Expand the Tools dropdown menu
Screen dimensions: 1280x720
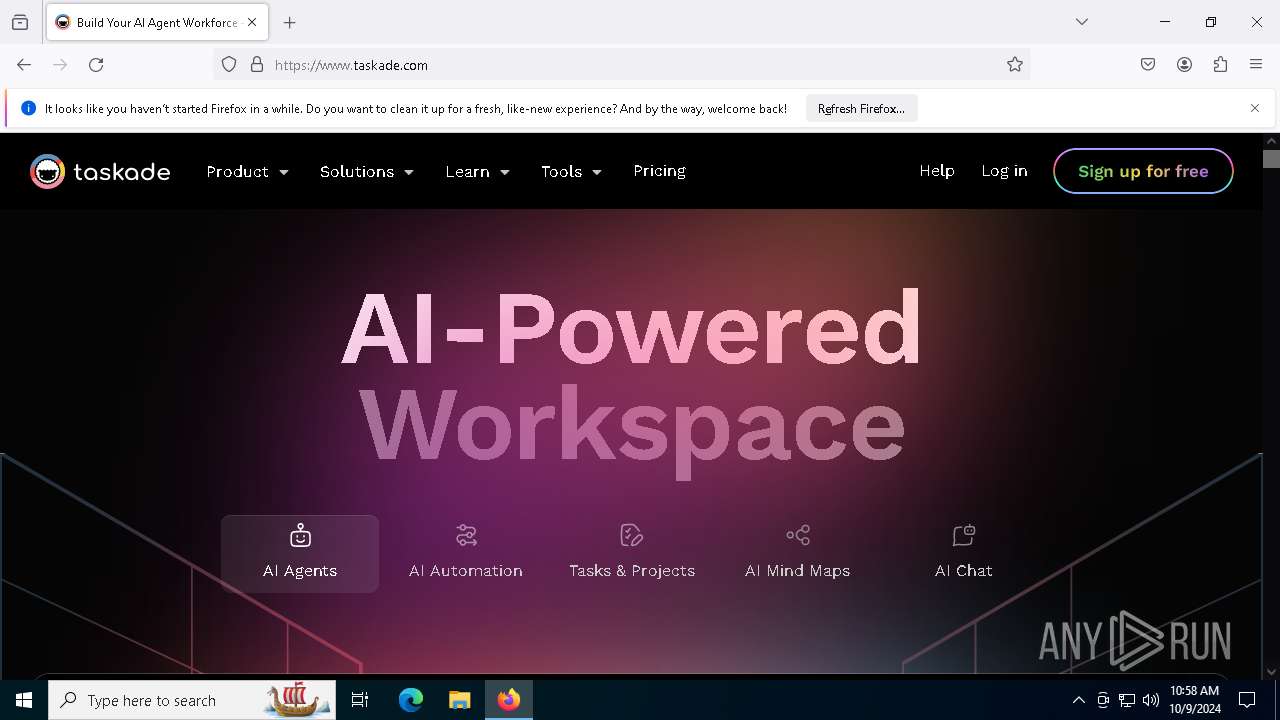click(x=571, y=172)
